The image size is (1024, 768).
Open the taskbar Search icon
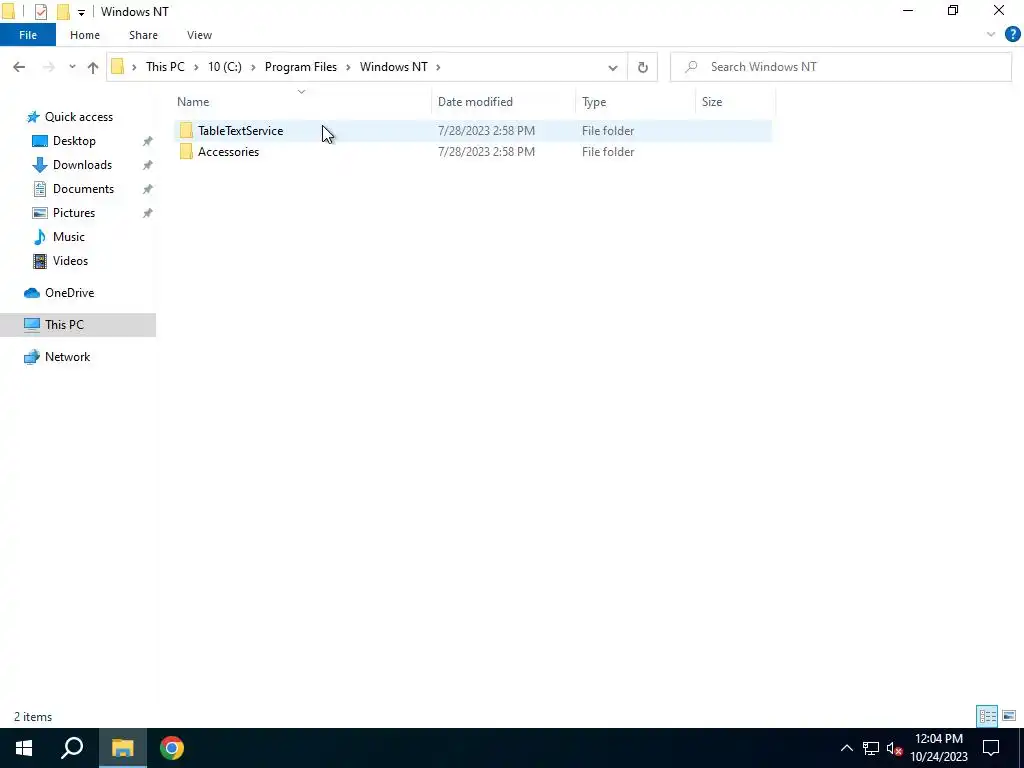tap(72, 748)
